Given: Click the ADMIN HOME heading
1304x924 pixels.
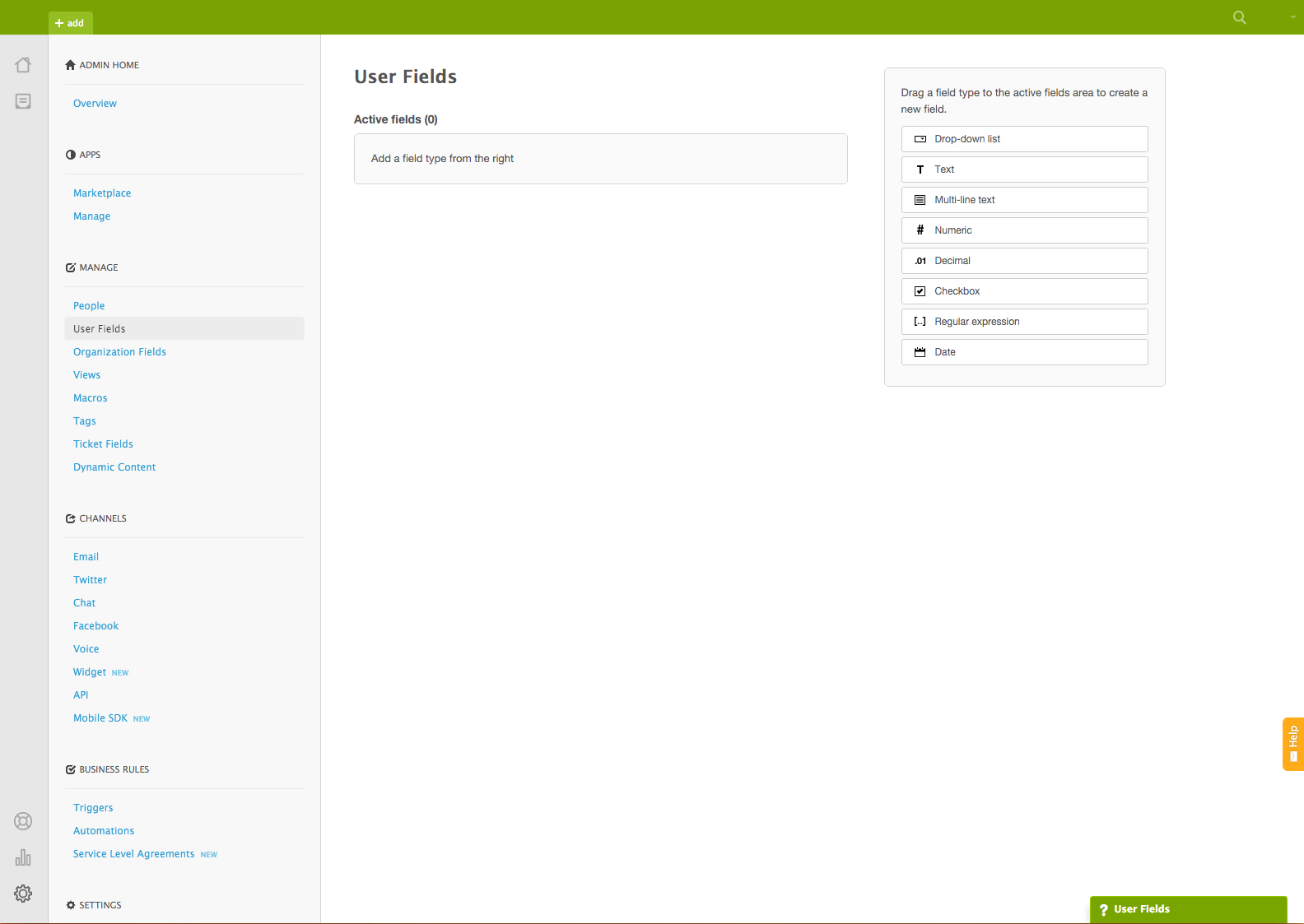Looking at the screenshot, I should (109, 65).
